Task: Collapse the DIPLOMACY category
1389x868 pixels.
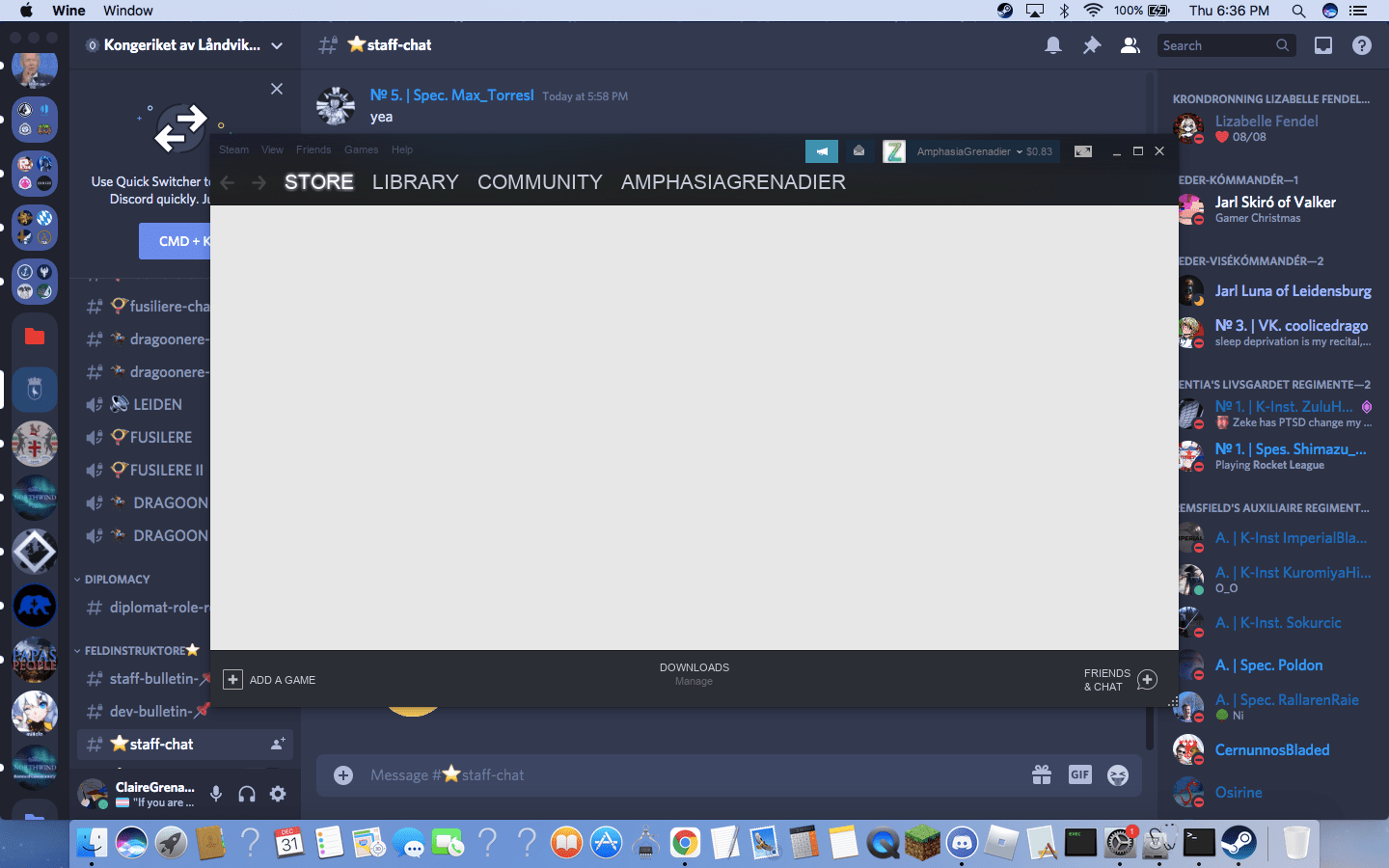Action: [118, 579]
